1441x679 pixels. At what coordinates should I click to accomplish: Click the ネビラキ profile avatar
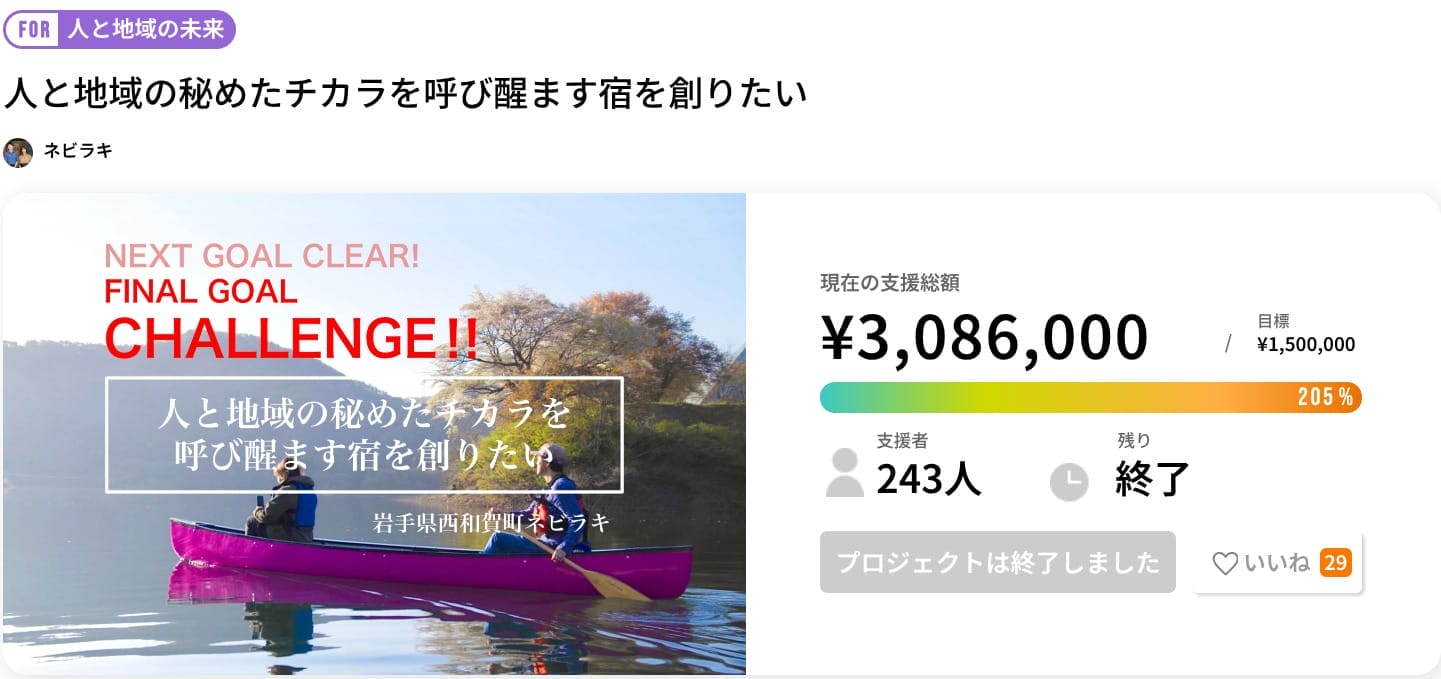coord(18,152)
